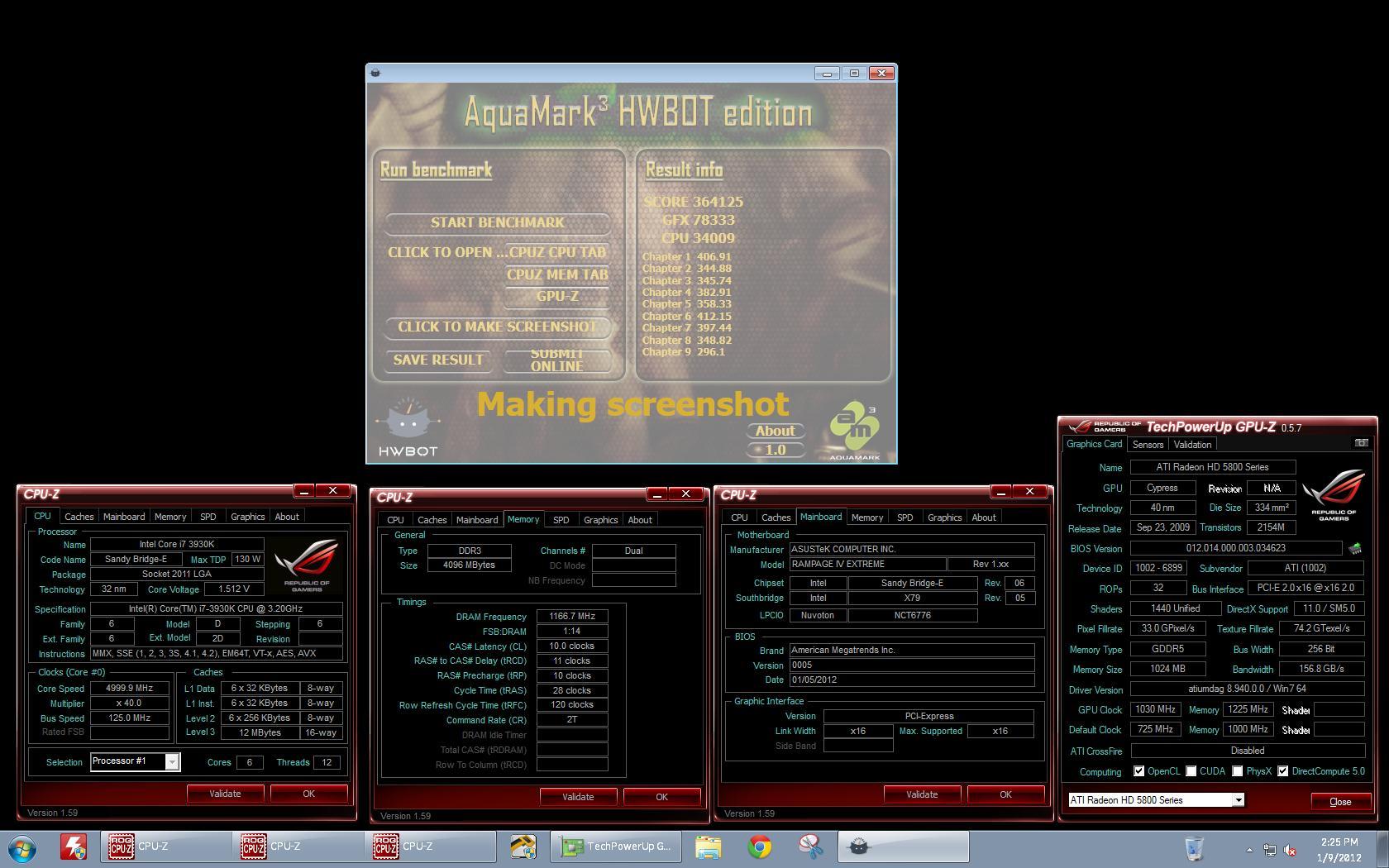The image size is (1389, 868).
Task: Open the yellow tool icon in taskbar
Action: [x=523, y=847]
